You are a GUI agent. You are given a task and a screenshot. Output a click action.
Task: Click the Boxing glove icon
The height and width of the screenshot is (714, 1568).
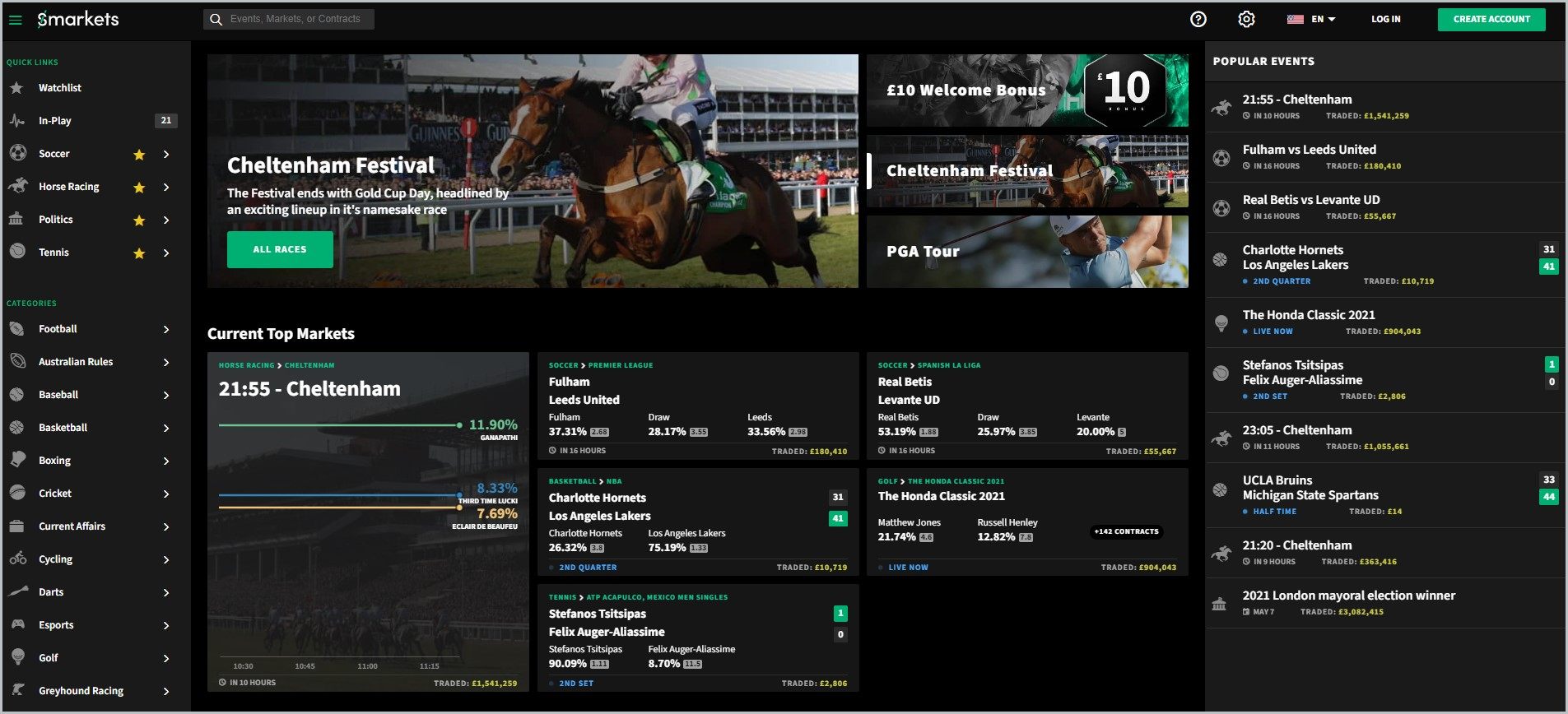[x=17, y=460]
